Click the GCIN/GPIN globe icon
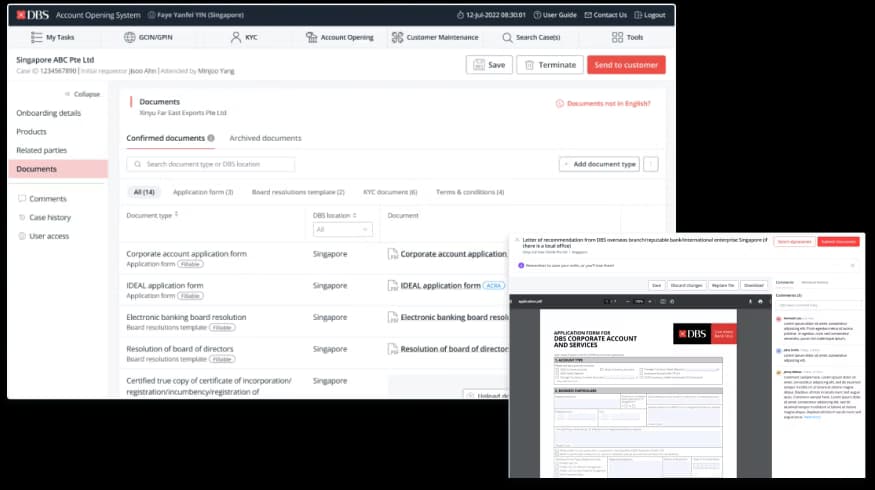Image resolution: width=875 pixels, height=490 pixels. click(x=129, y=37)
